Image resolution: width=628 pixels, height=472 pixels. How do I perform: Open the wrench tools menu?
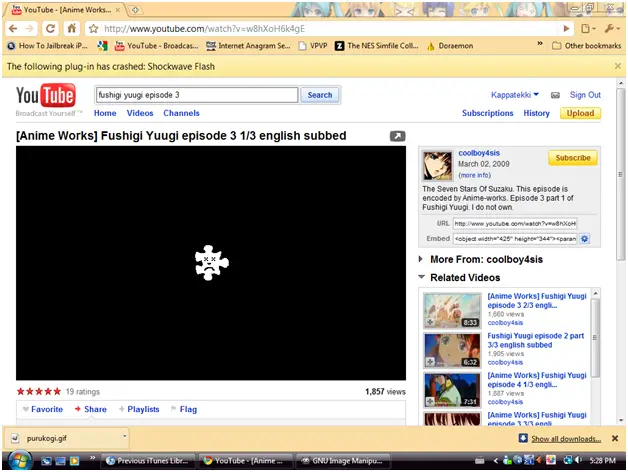tap(612, 28)
